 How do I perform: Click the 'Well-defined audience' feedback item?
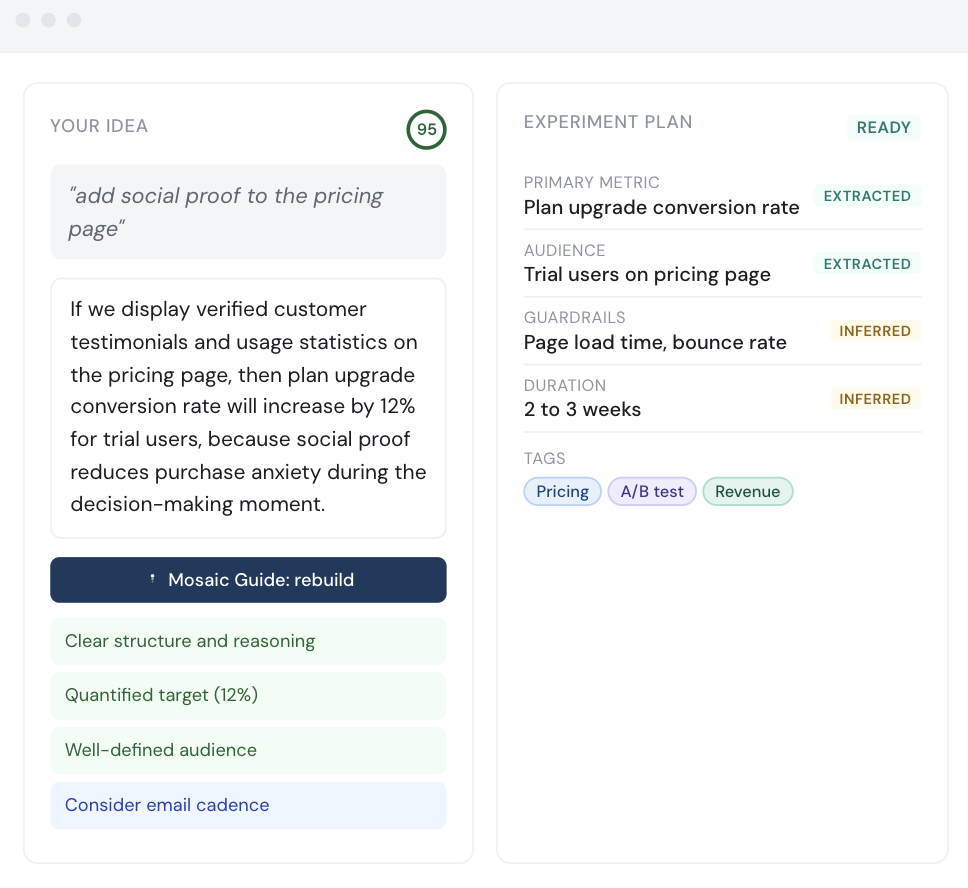click(248, 750)
